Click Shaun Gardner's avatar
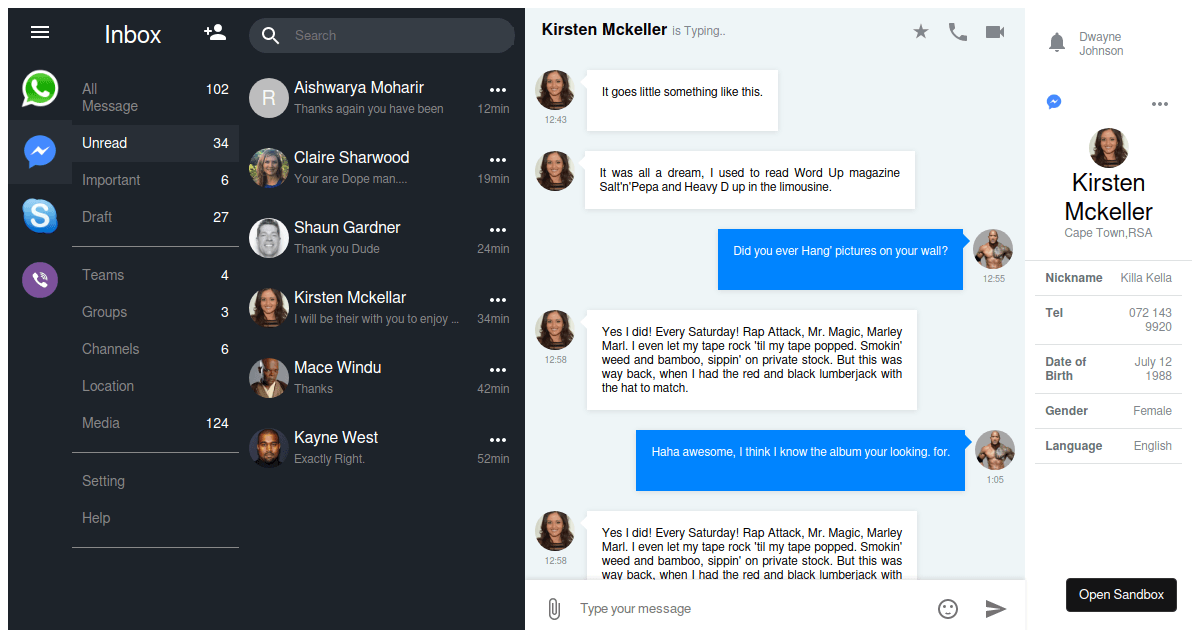The width and height of the screenshot is (1200, 630). tap(268, 238)
